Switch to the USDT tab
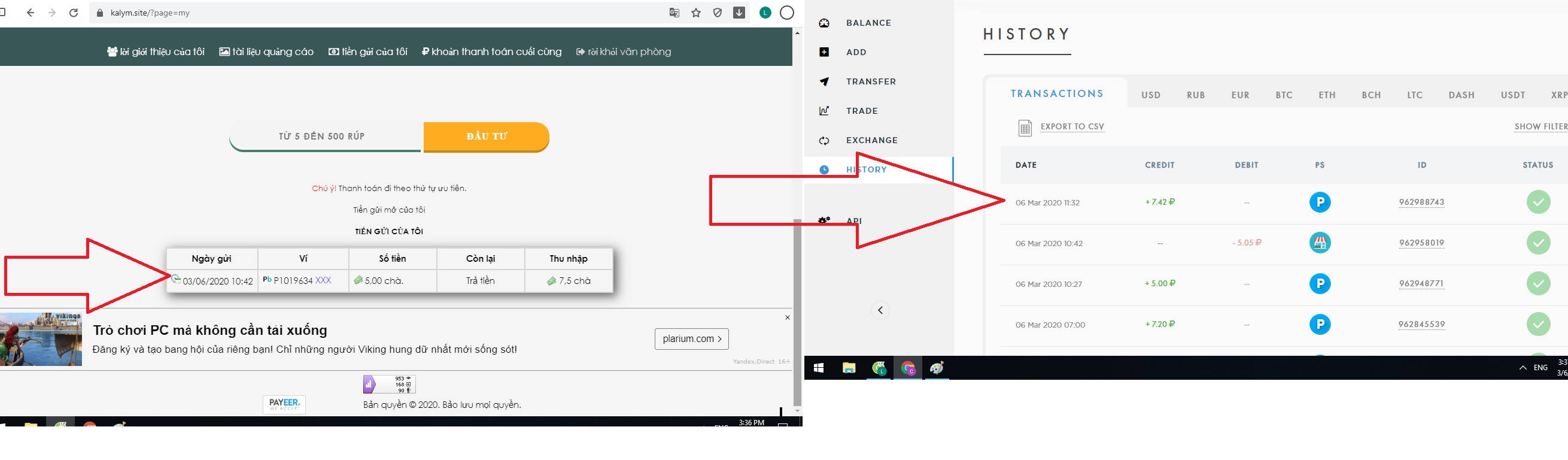This screenshot has height=460, width=1568. [1513, 95]
